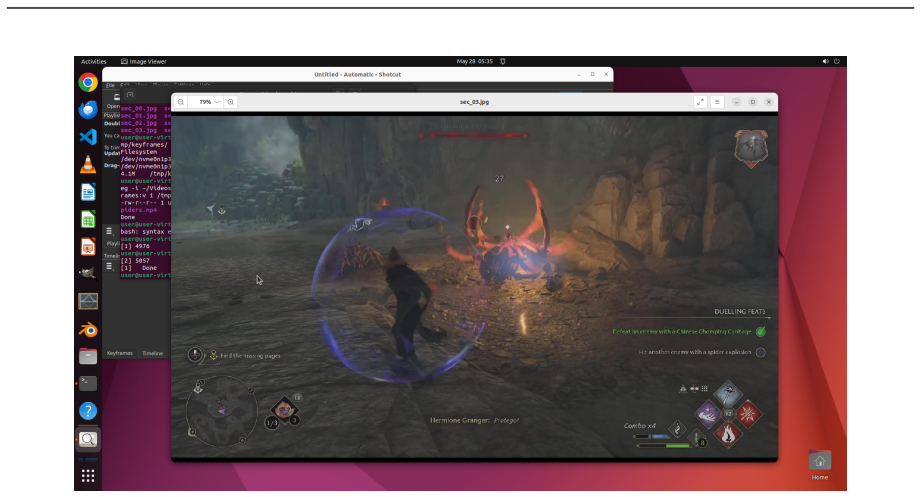Switch to Timeline tab in Shotcut

pyautogui.click(x=153, y=353)
